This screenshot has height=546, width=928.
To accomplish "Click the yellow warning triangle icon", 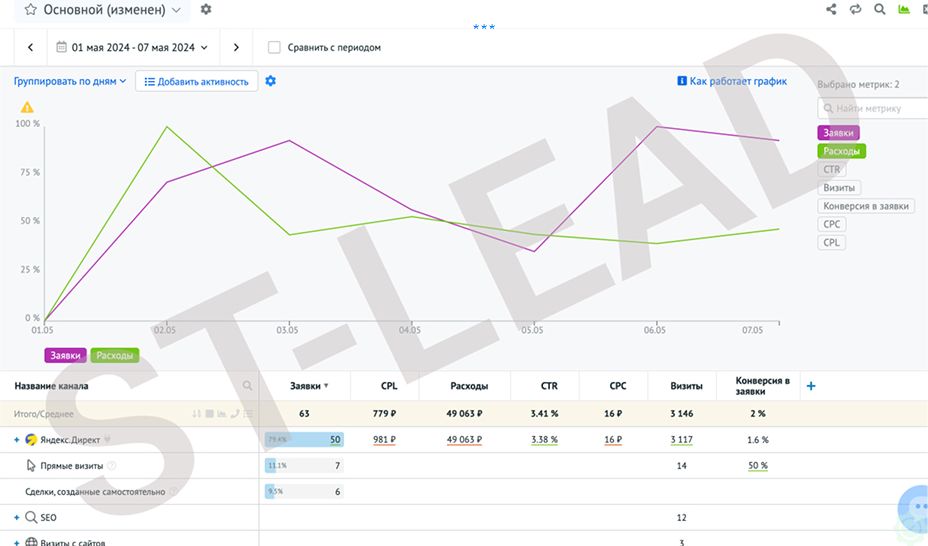I will [x=27, y=108].
